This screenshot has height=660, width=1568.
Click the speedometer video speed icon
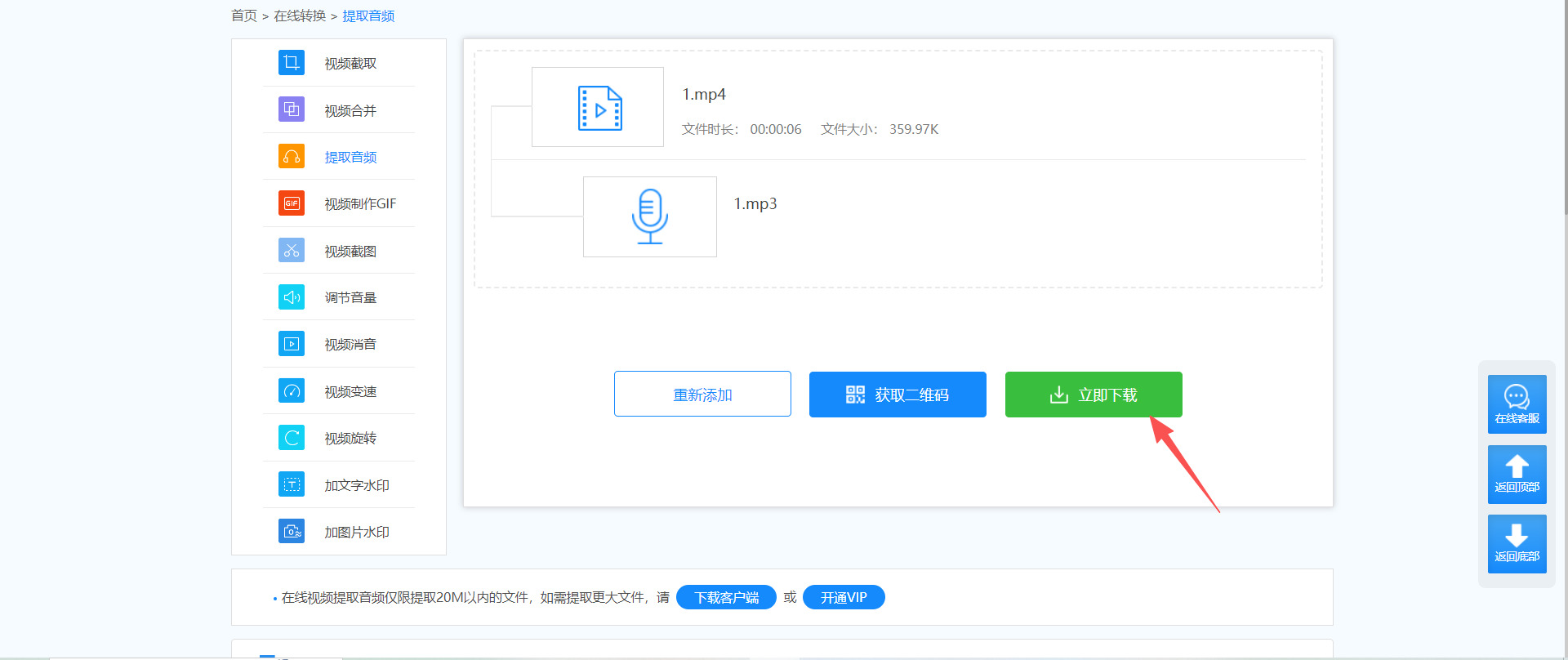pos(292,391)
